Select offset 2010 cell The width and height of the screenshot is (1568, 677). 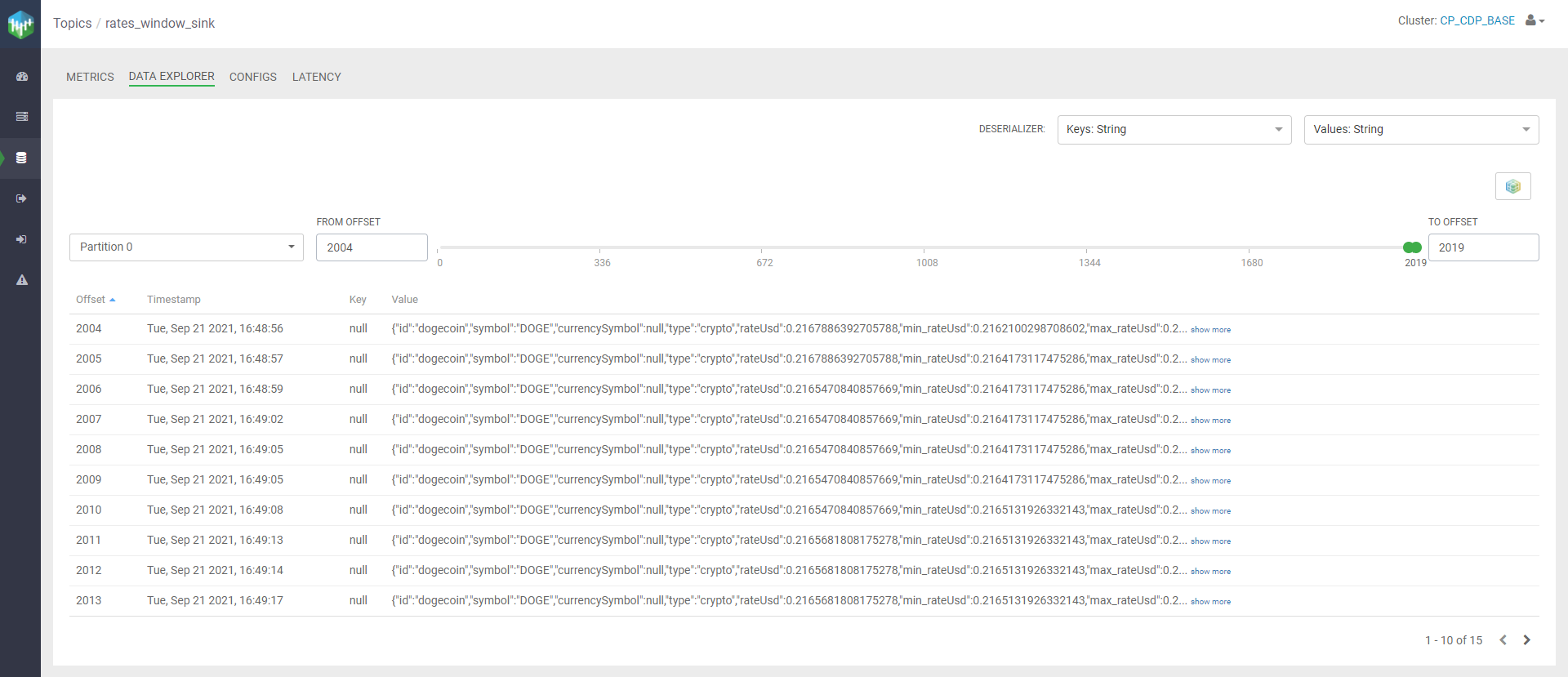[88, 510]
